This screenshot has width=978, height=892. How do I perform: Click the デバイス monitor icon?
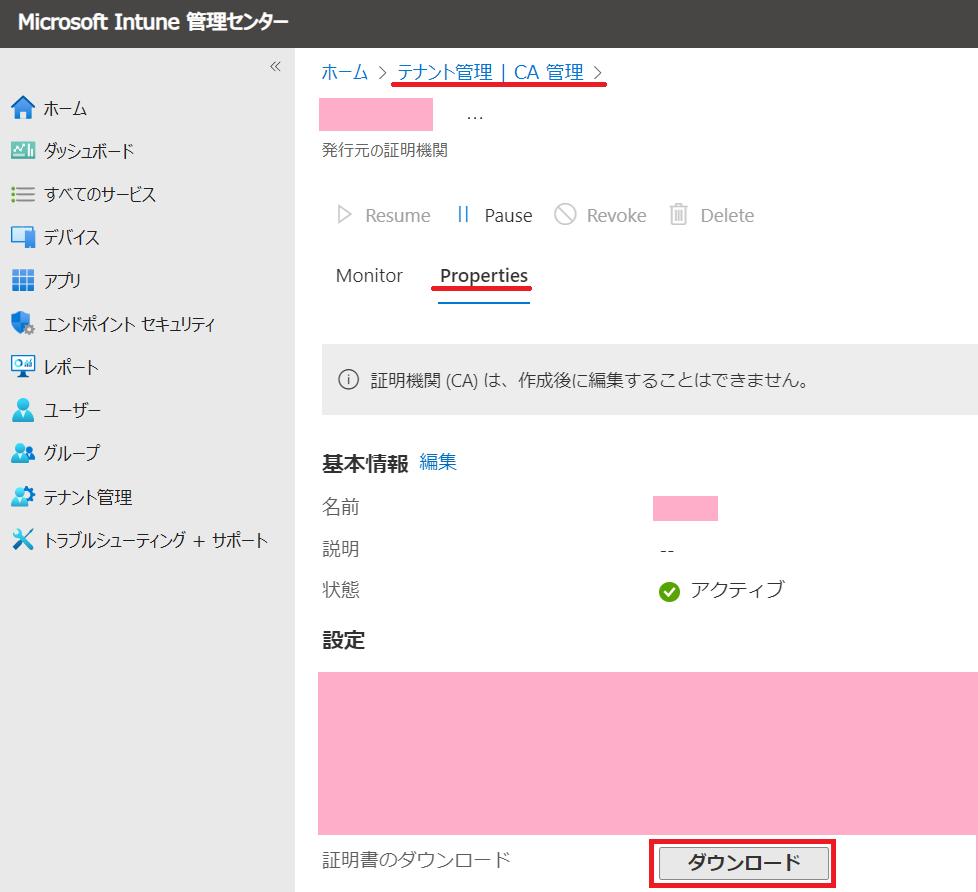(x=23, y=237)
